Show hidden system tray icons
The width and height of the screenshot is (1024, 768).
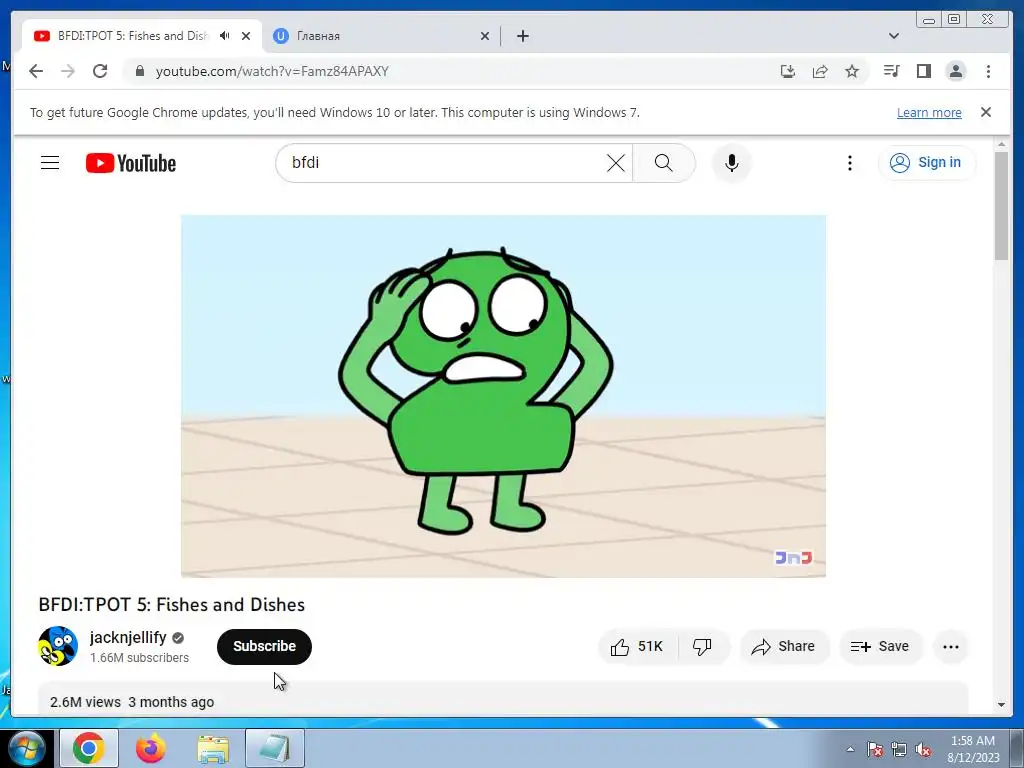pos(850,749)
